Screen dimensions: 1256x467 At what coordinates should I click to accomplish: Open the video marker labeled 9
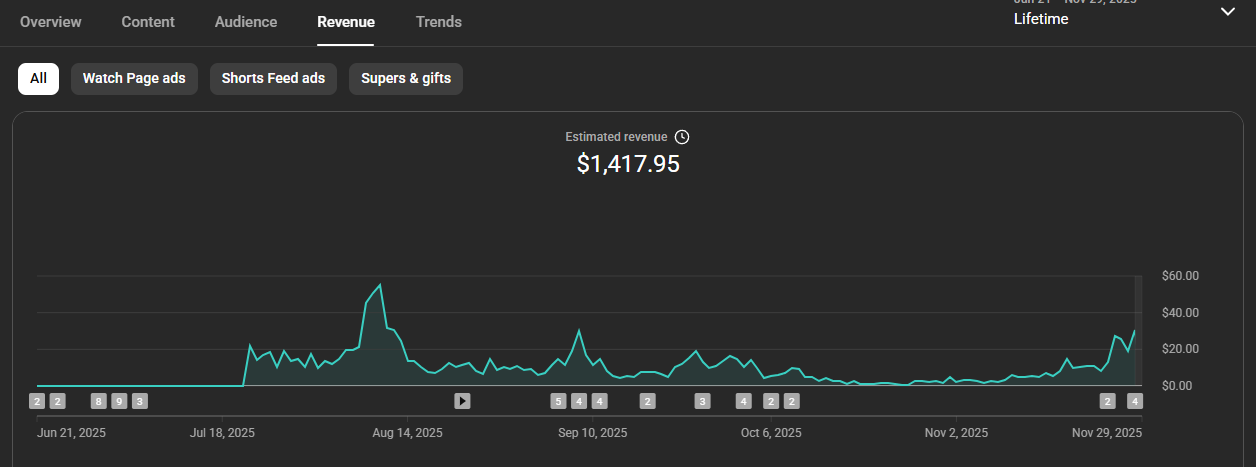119,401
